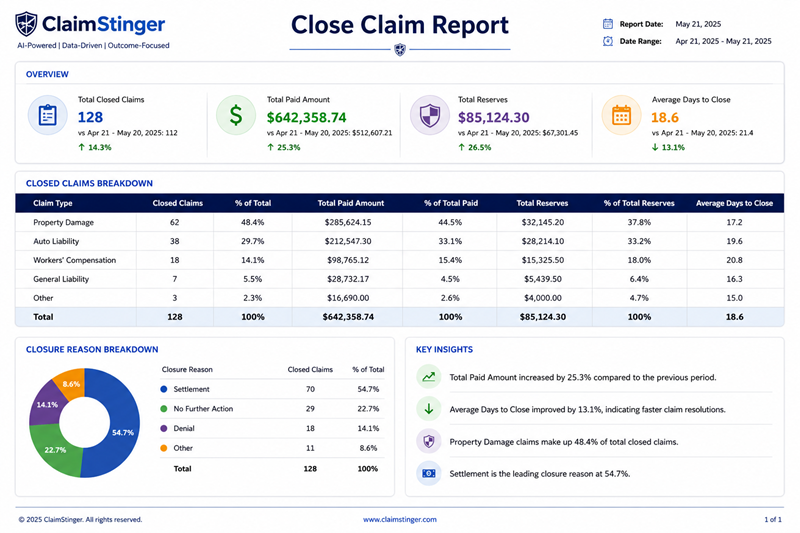Click the $28,732.17 paid amount cell
800x533 pixels.
click(x=348, y=279)
